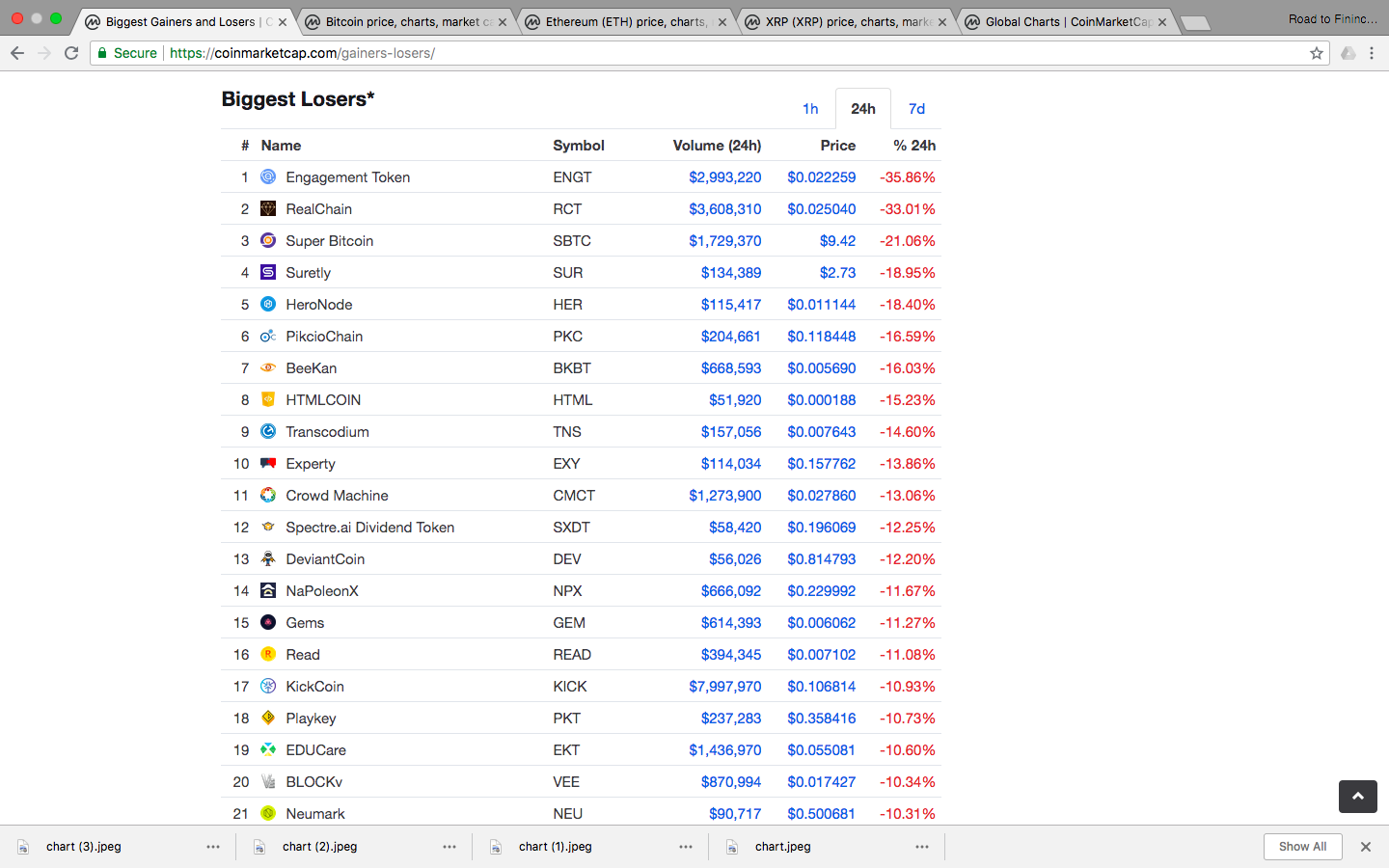
Task: Click the PikcioChain coin icon
Action: [268, 336]
